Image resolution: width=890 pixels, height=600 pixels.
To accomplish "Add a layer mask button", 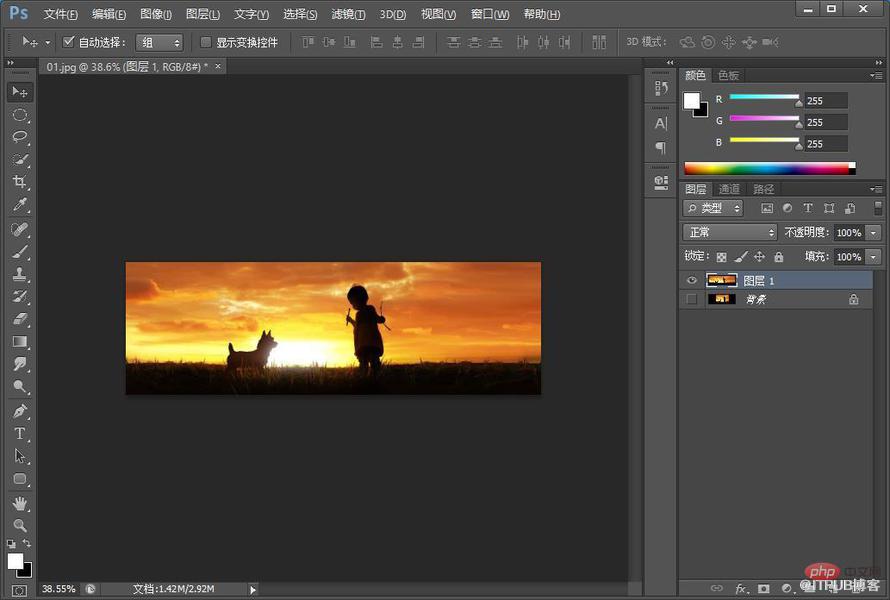I will pos(763,589).
